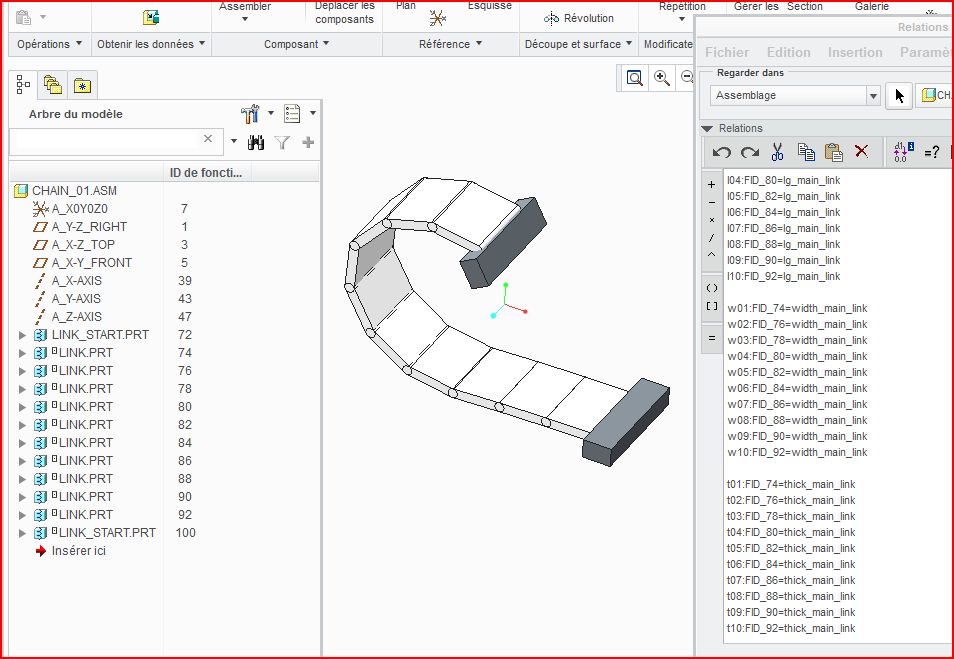This screenshot has width=954, height=659.
Task: Click the paste icon in Opérations group
Action: pos(23,17)
